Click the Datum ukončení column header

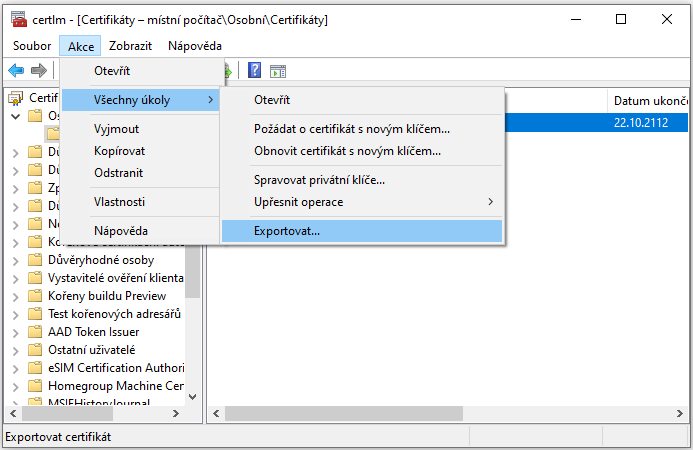pyautogui.click(x=648, y=101)
